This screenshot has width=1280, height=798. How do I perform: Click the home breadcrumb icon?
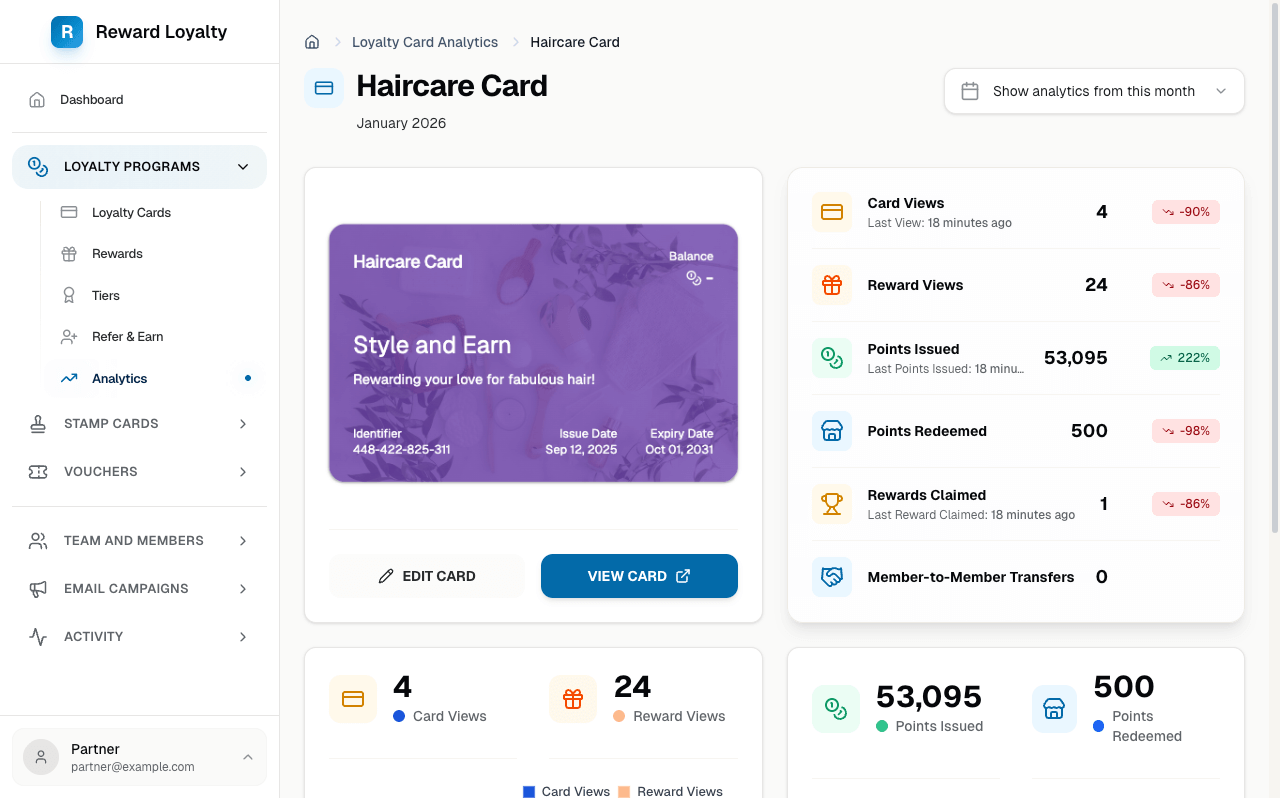(x=311, y=41)
